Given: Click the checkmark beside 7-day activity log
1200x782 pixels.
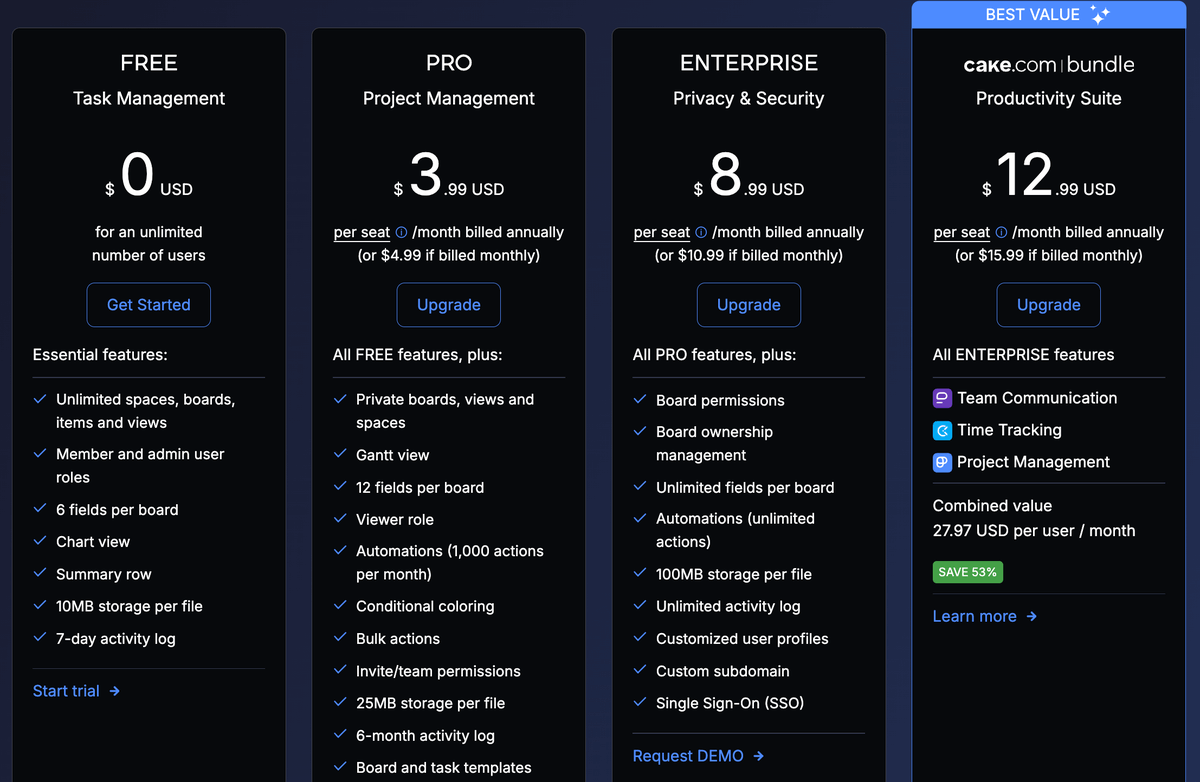Looking at the screenshot, I should pos(39,638).
